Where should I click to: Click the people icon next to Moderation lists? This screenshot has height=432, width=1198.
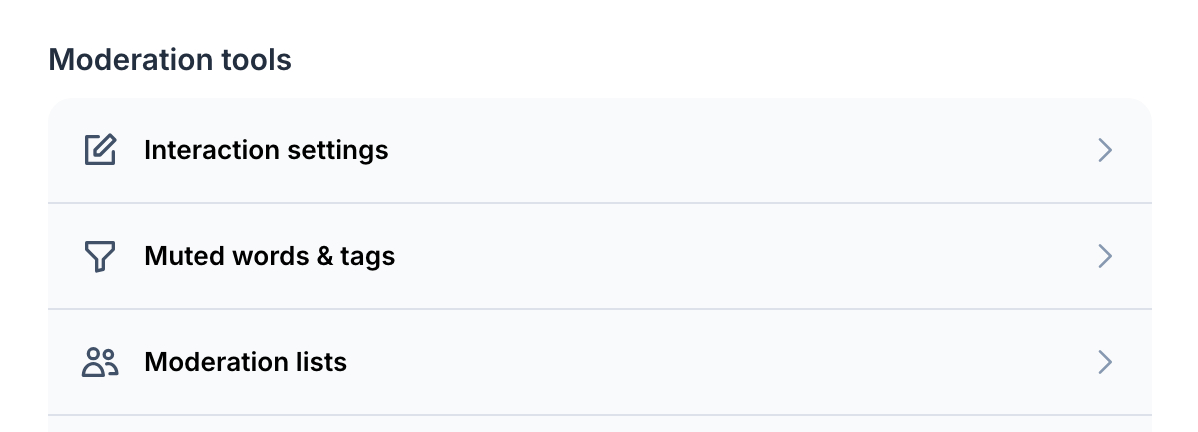tap(100, 362)
